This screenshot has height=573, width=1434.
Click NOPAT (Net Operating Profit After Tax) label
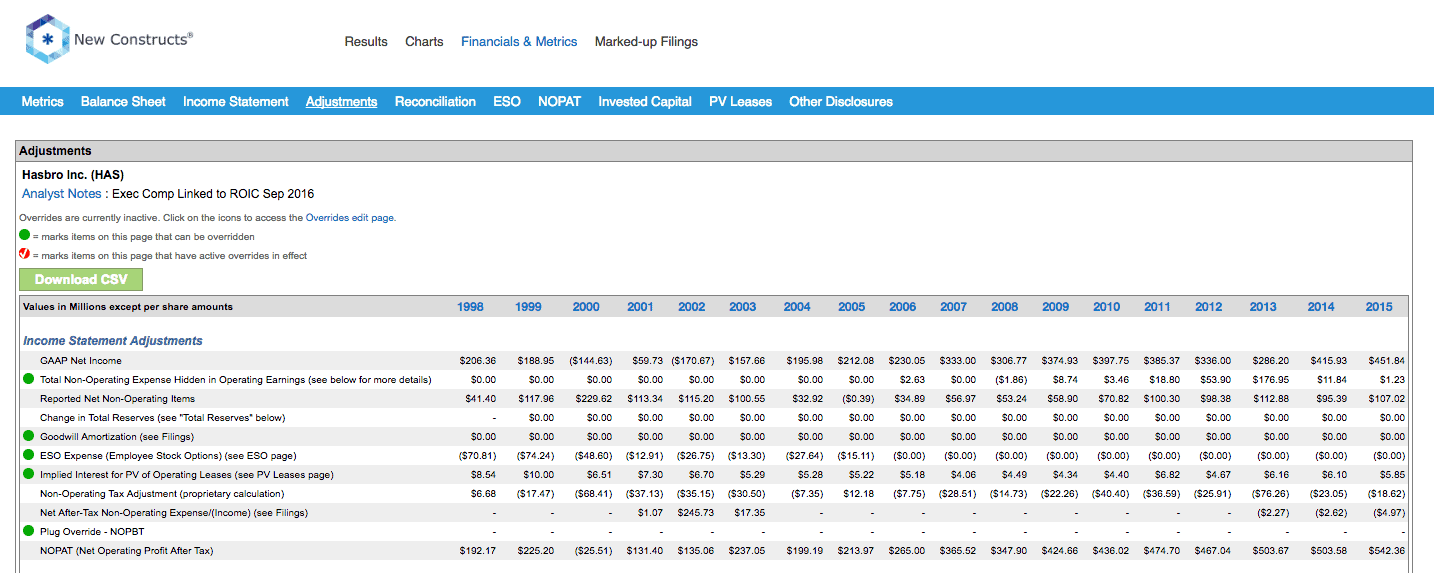(126, 551)
